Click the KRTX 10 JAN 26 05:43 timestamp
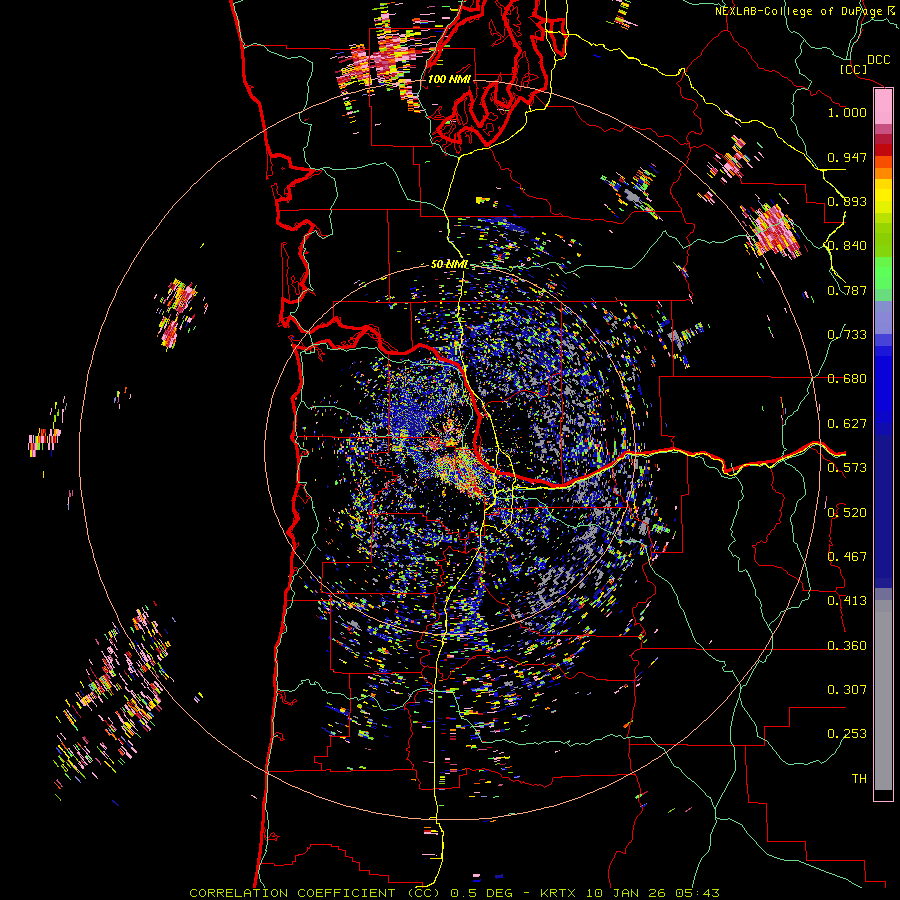Viewport: 900px width, 900px height. click(630, 893)
